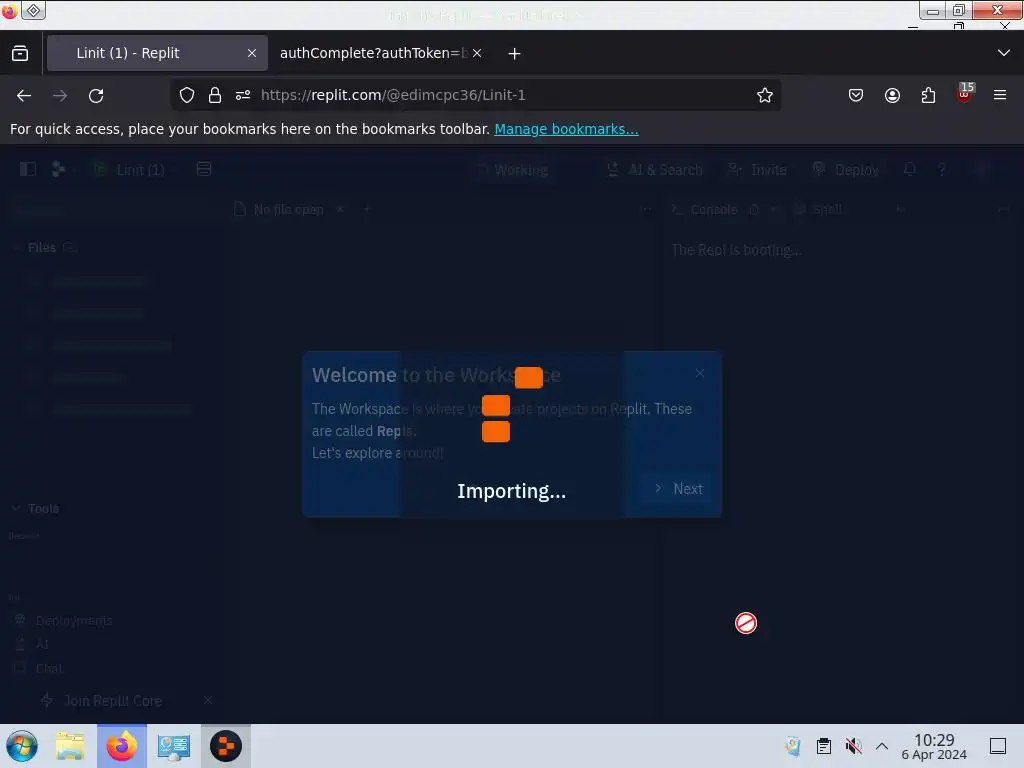Expand the list all tabs chevron
Image resolution: width=1024 pixels, height=768 pixels.
tap(1004, 53)
